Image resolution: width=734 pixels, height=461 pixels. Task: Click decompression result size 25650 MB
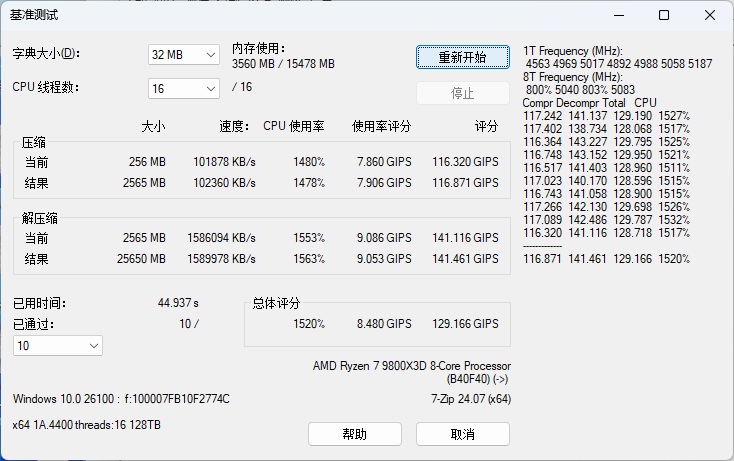[141, 259]
